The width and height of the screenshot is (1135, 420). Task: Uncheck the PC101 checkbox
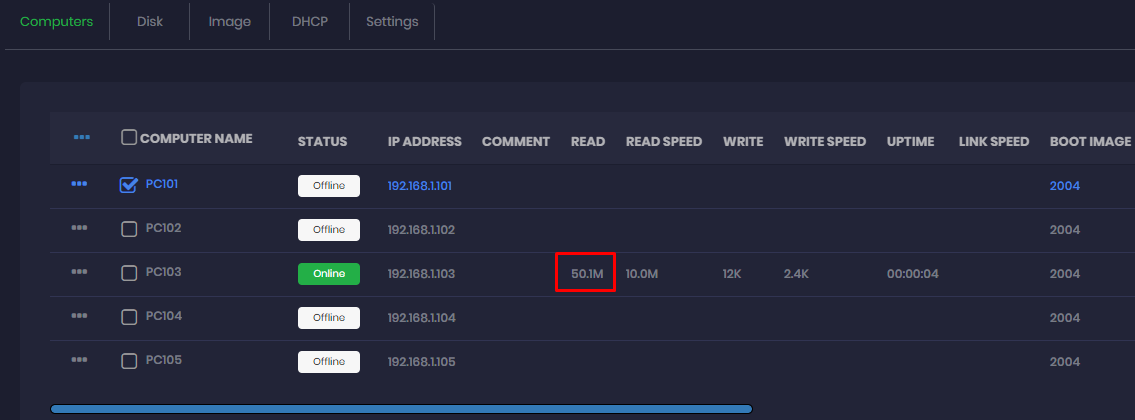[128, 185]
